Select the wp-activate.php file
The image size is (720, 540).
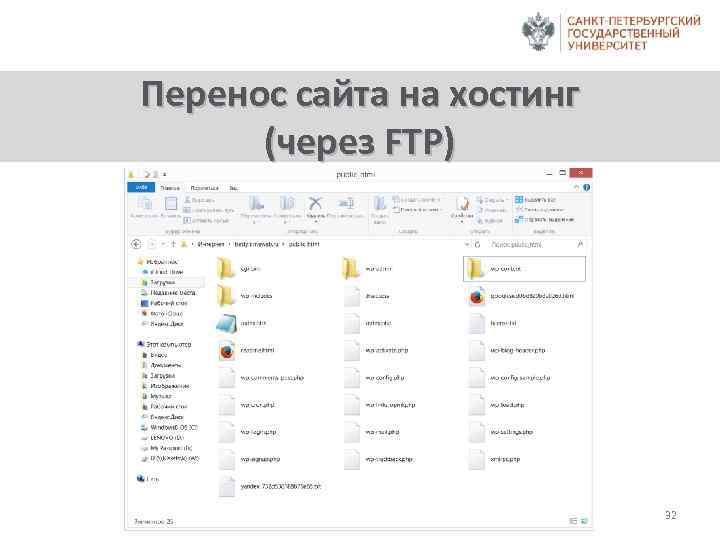377,350
